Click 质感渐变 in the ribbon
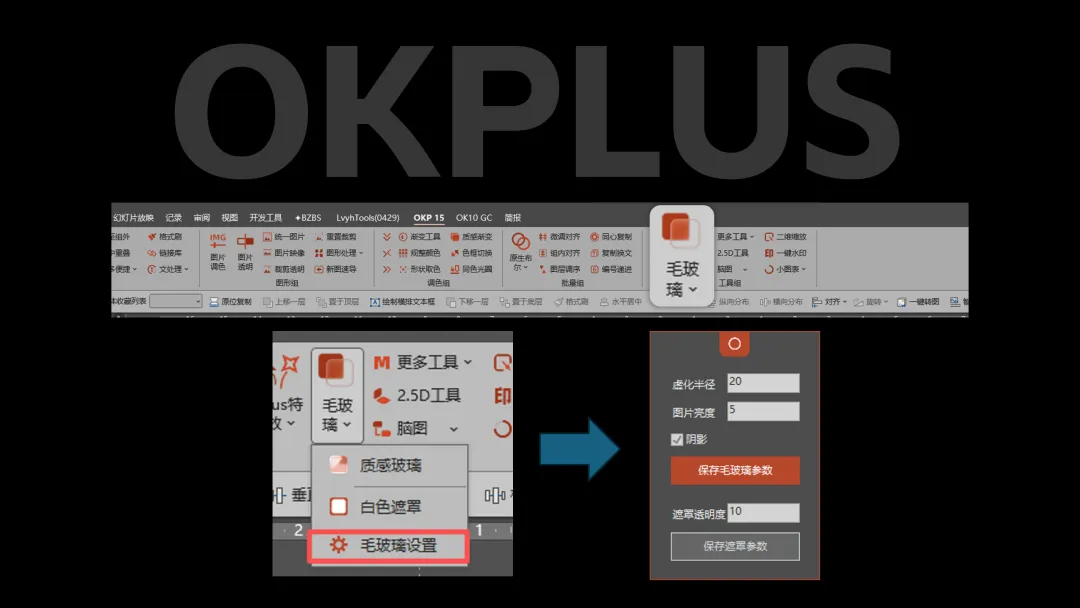This screenshot has width=1080, height=608. coord(471,237)
